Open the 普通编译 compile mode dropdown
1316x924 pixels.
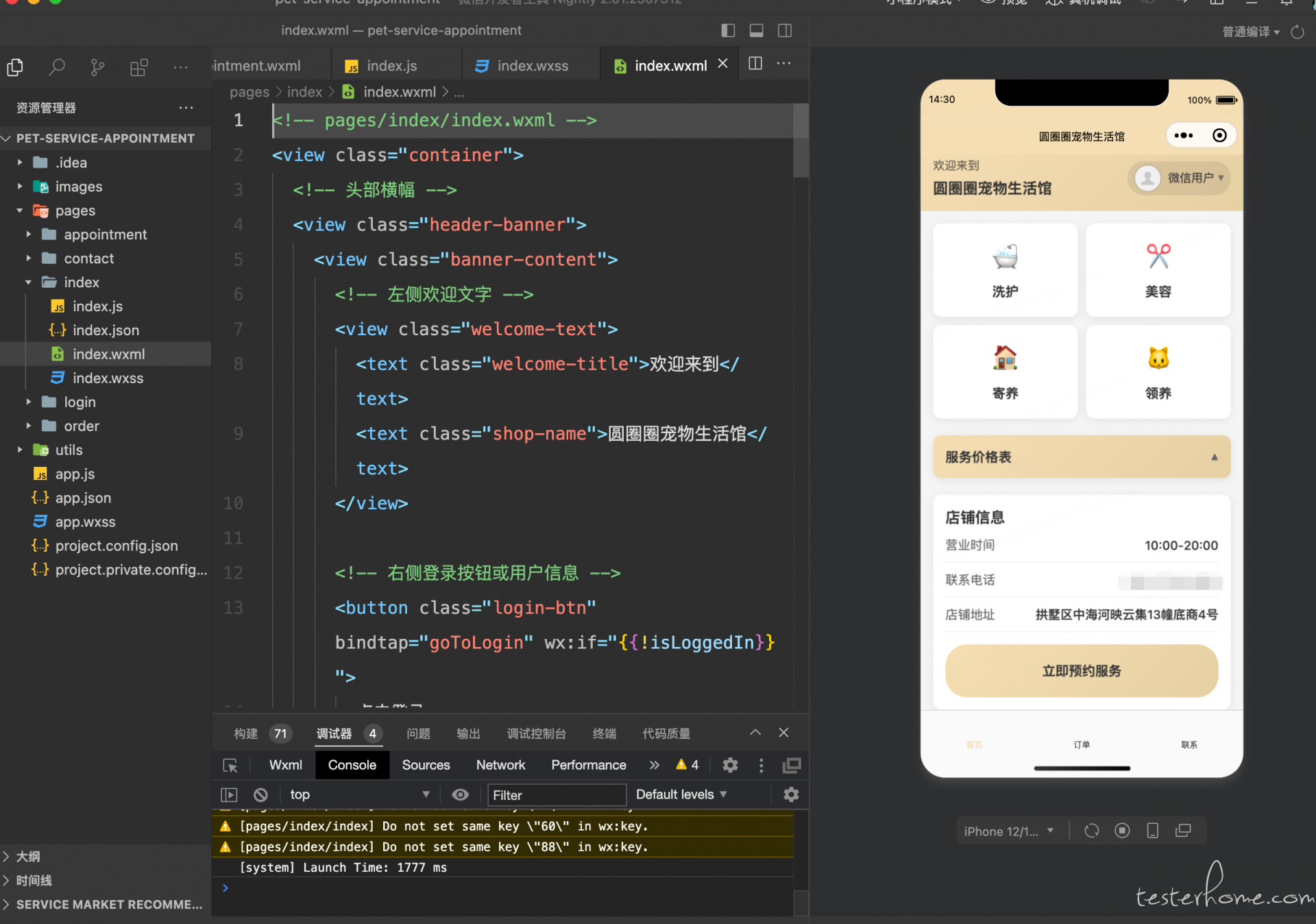tap(1251, 32)
